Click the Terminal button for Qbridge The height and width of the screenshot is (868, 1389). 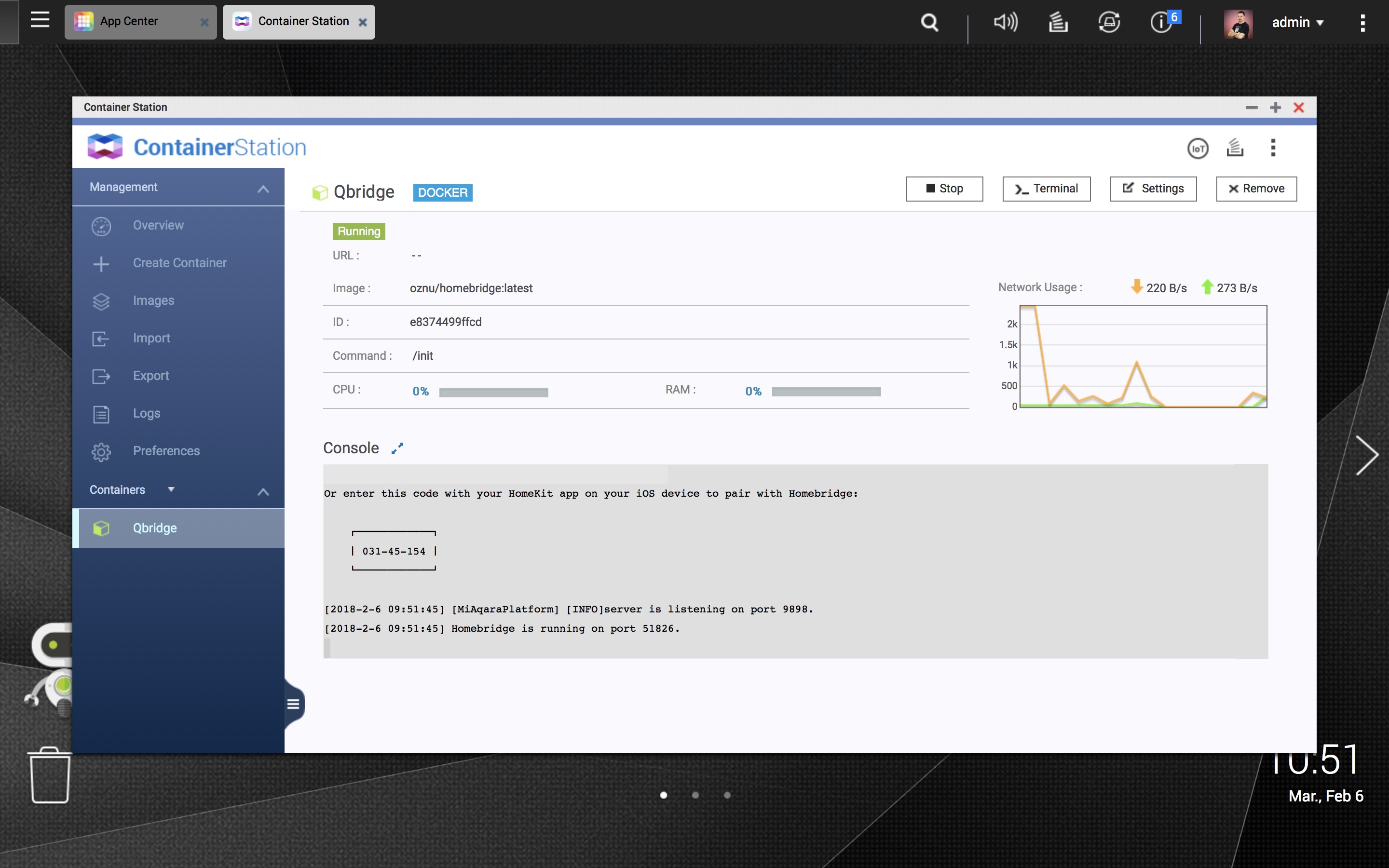[x=1046, y=188]
